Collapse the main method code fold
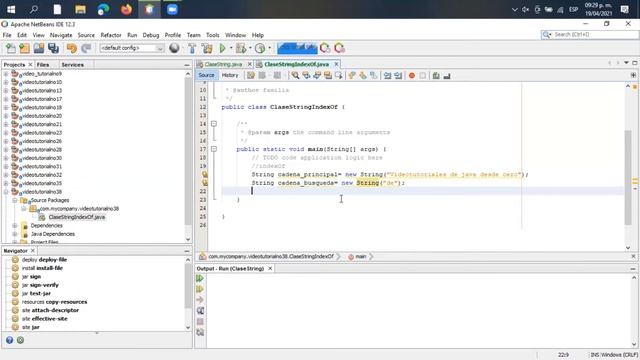 (x=213, y=149)
